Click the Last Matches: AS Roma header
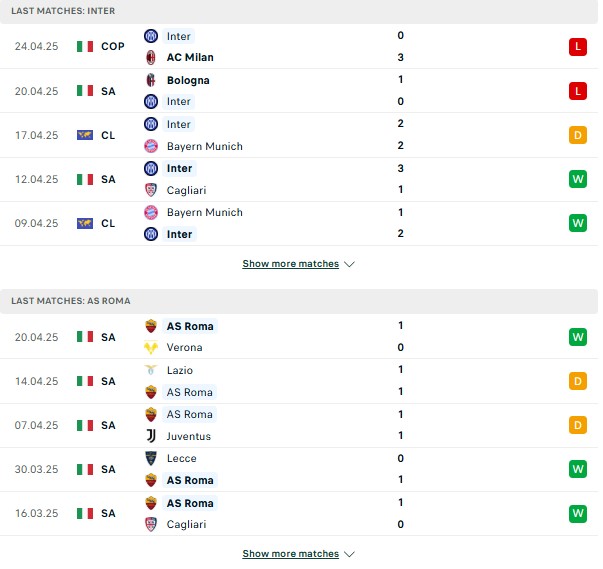603x569 pixels. point(299,301)
